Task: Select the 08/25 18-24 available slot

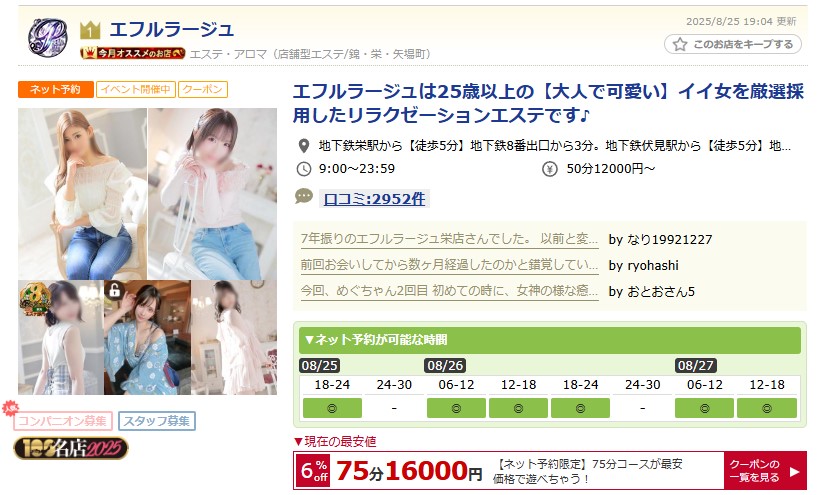Action: (x=332, y=408)
